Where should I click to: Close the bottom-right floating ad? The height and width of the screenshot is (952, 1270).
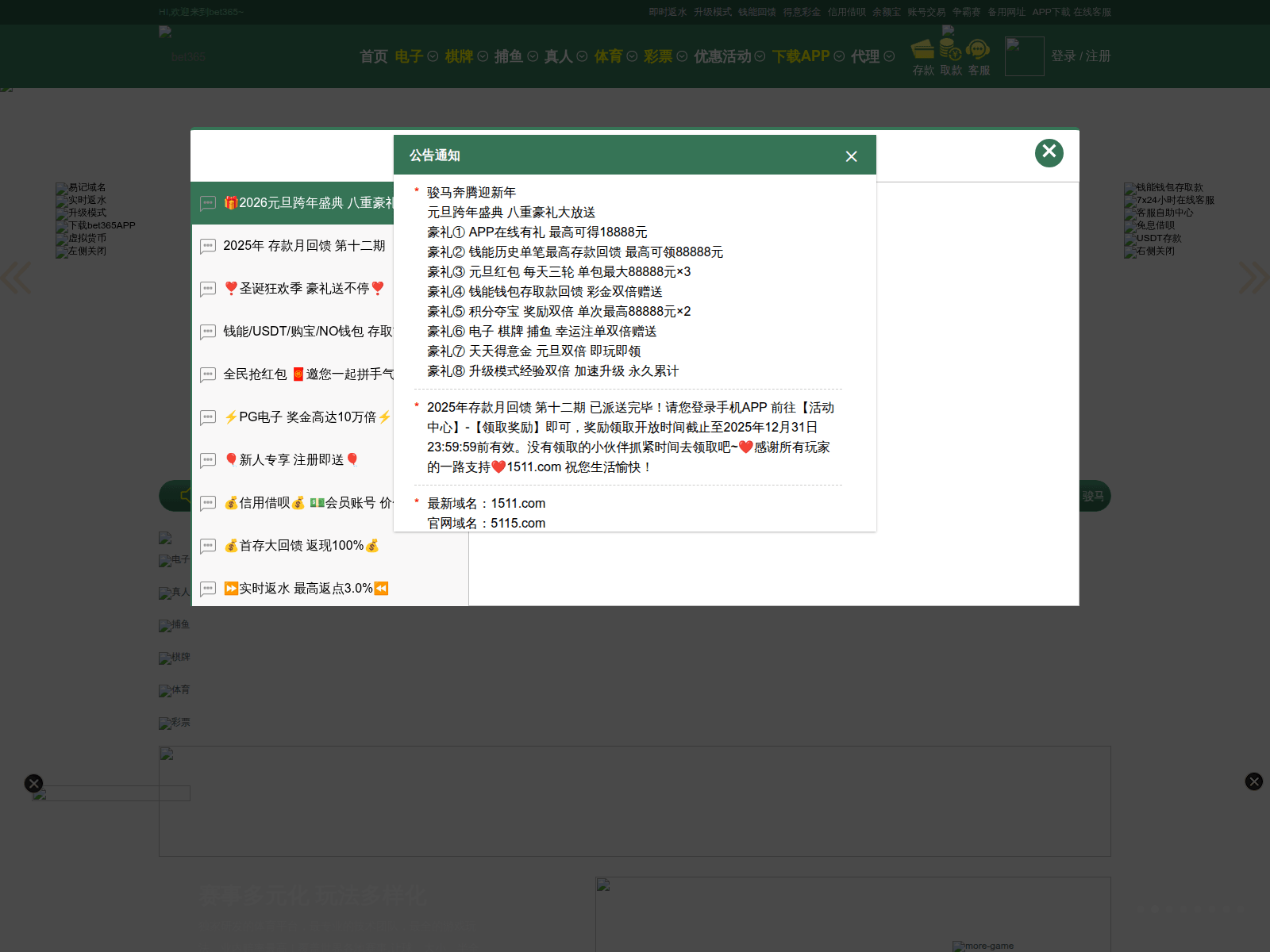1254,782
